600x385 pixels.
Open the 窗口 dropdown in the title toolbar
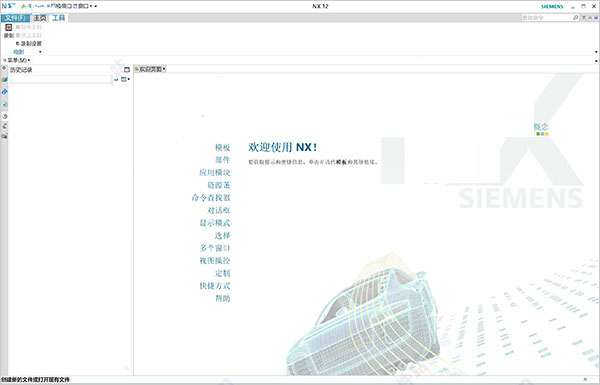tap(85, 6)
